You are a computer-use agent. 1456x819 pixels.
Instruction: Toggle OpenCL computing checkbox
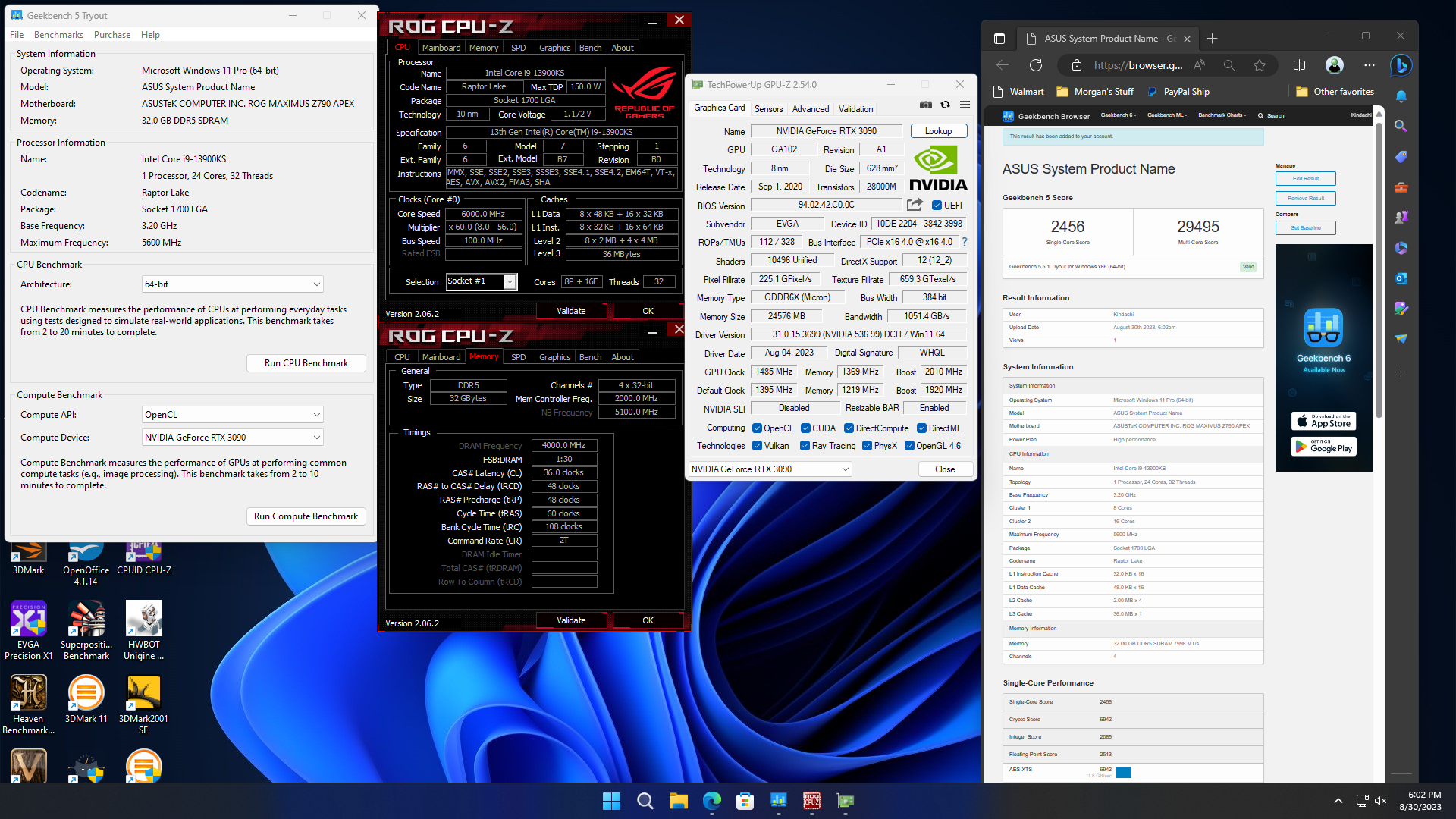pos(757,428)
